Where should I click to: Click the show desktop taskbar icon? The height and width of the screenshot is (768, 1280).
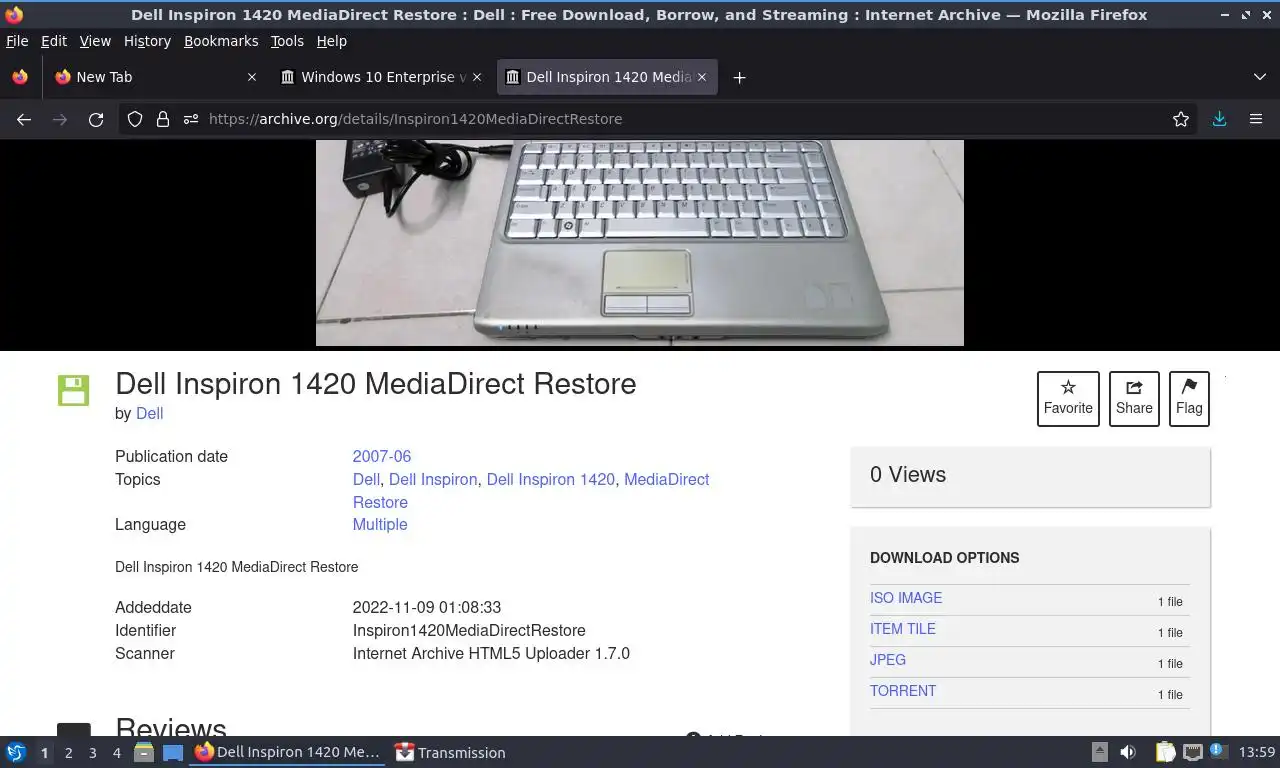click(172, 752)
